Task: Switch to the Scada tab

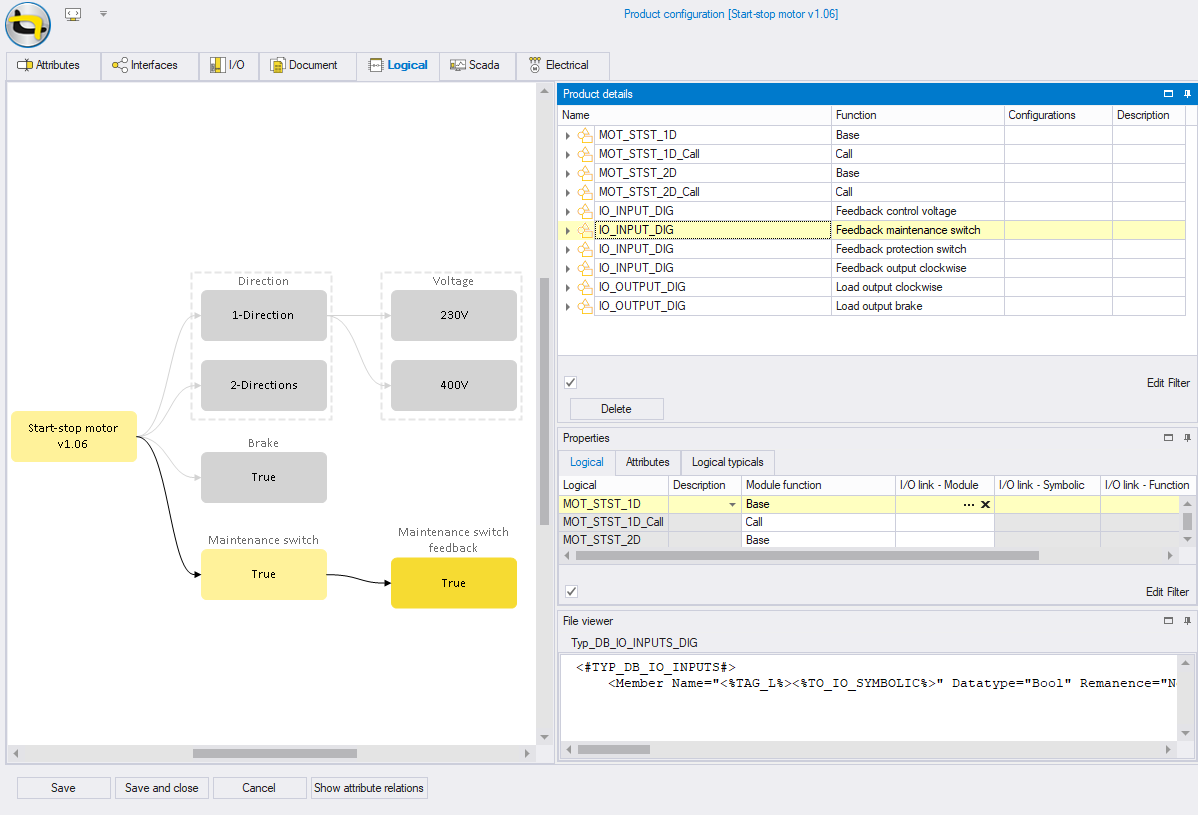Action: coord(478,66)
